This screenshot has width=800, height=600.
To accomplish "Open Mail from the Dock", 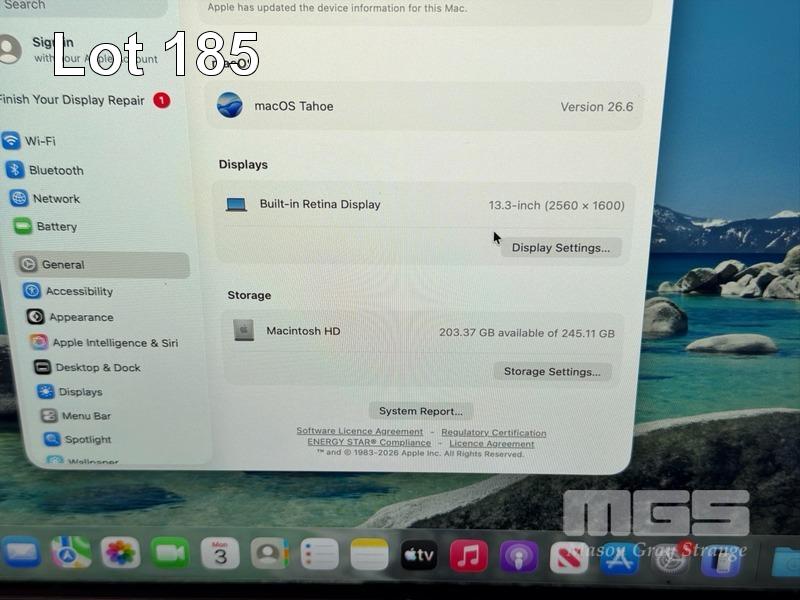I will coord(20,552).
